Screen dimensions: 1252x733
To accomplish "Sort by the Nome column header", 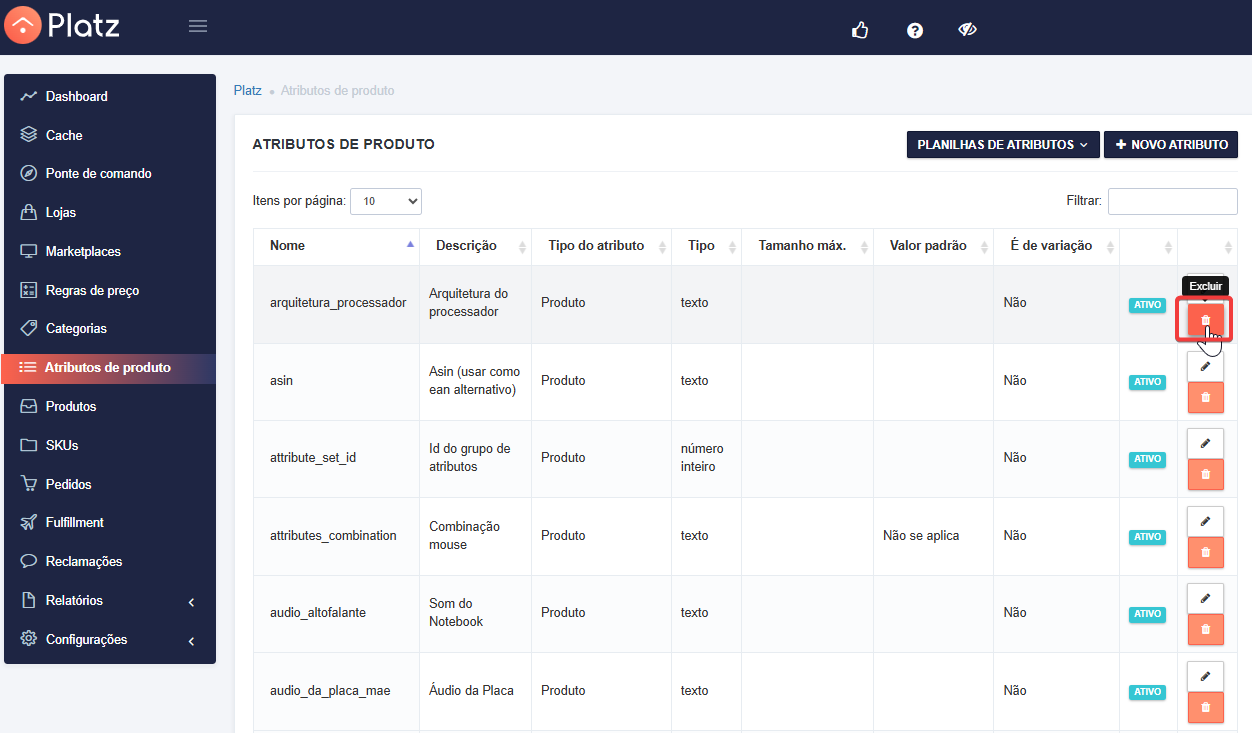I will [336, 246].
